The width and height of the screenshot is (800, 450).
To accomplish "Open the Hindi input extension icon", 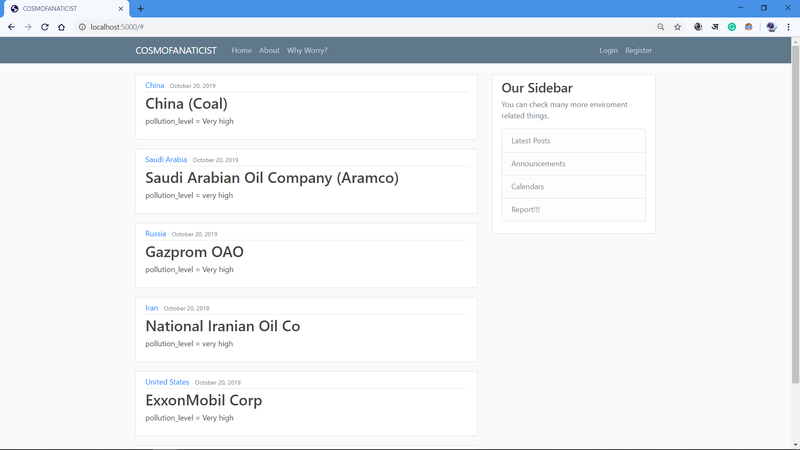I will pos(715,27).
